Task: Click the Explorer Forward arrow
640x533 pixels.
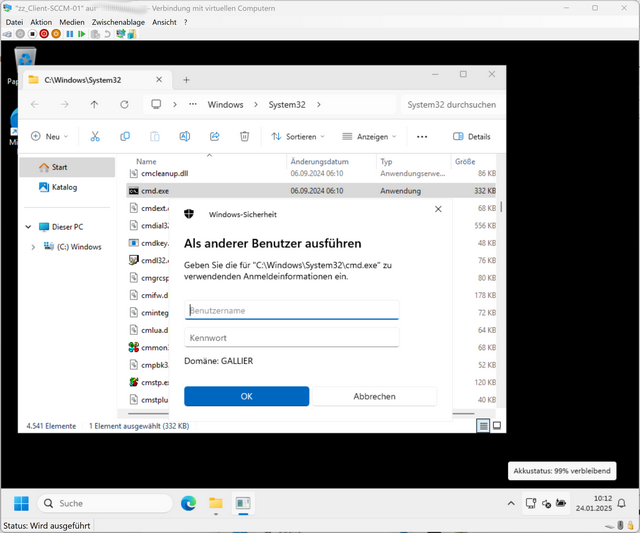Action: tap(64, 104)
